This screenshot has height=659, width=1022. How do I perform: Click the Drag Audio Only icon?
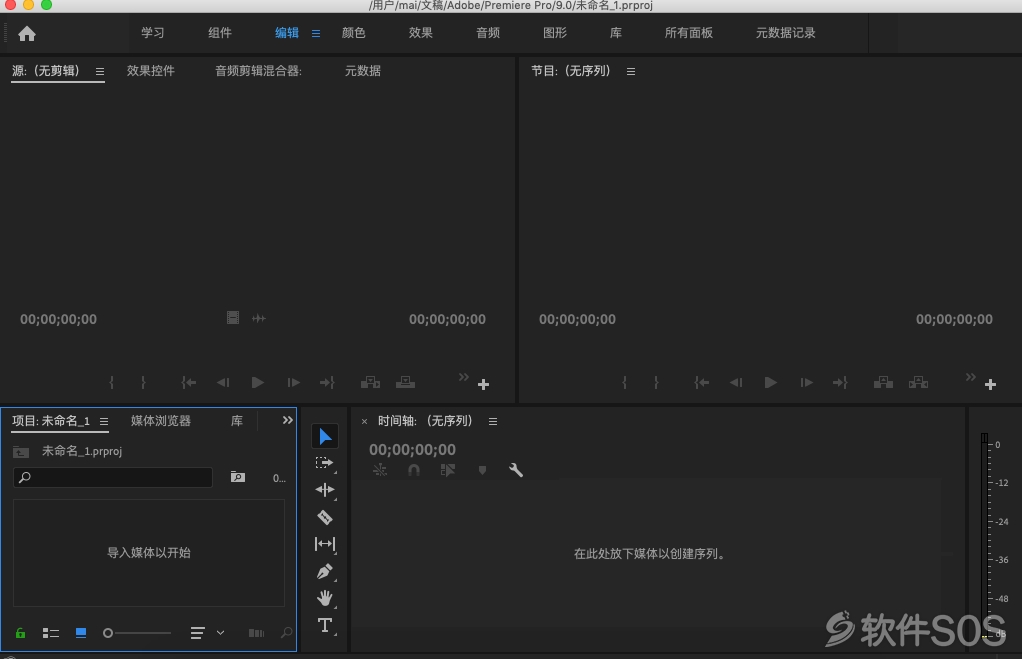tap(259, 318)
